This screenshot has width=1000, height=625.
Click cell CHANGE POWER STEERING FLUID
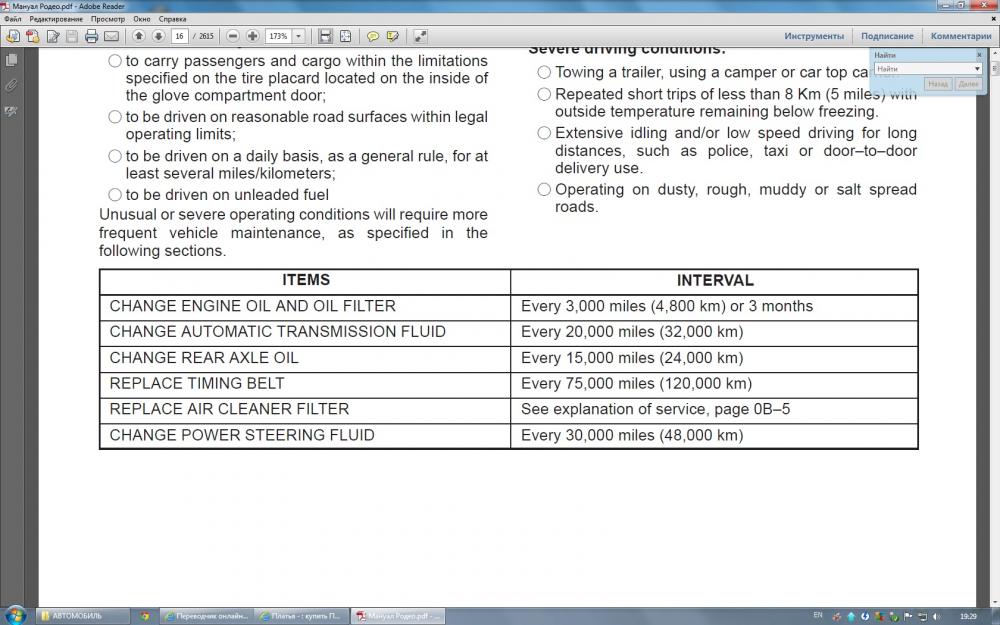(x=305, y=436)
